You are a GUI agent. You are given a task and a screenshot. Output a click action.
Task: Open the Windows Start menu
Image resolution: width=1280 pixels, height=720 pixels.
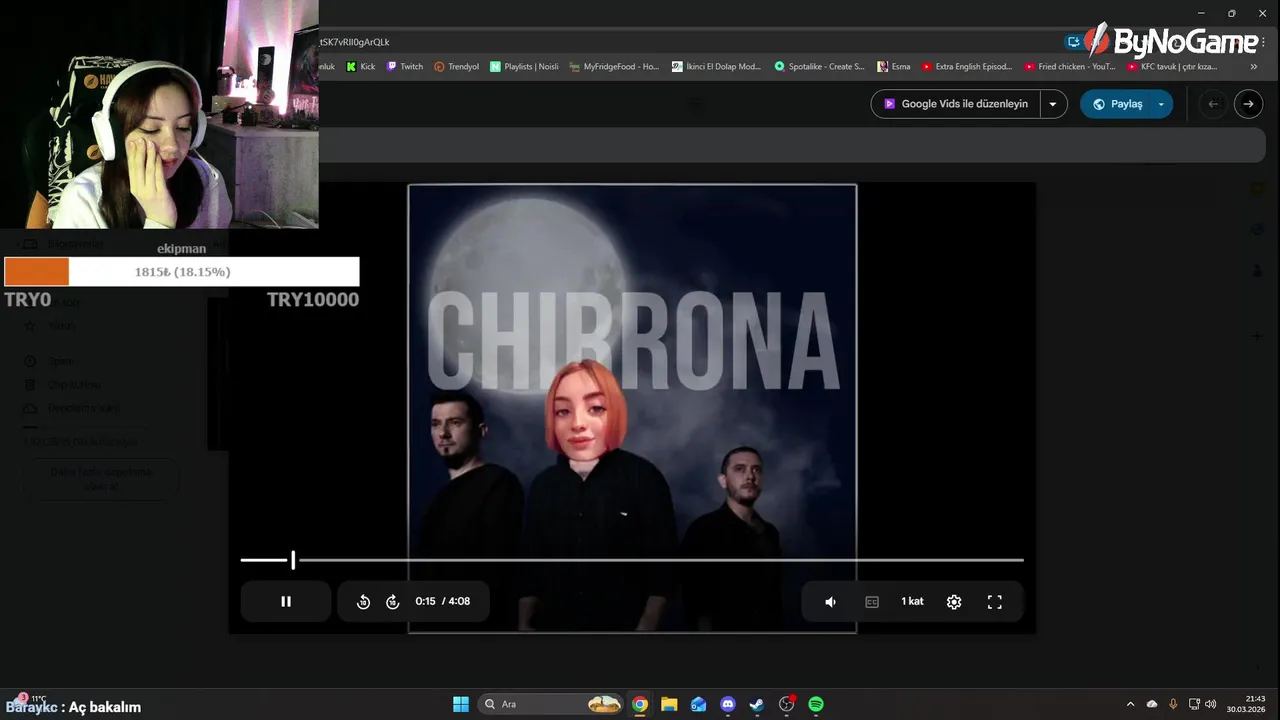(x=461, y=704)
